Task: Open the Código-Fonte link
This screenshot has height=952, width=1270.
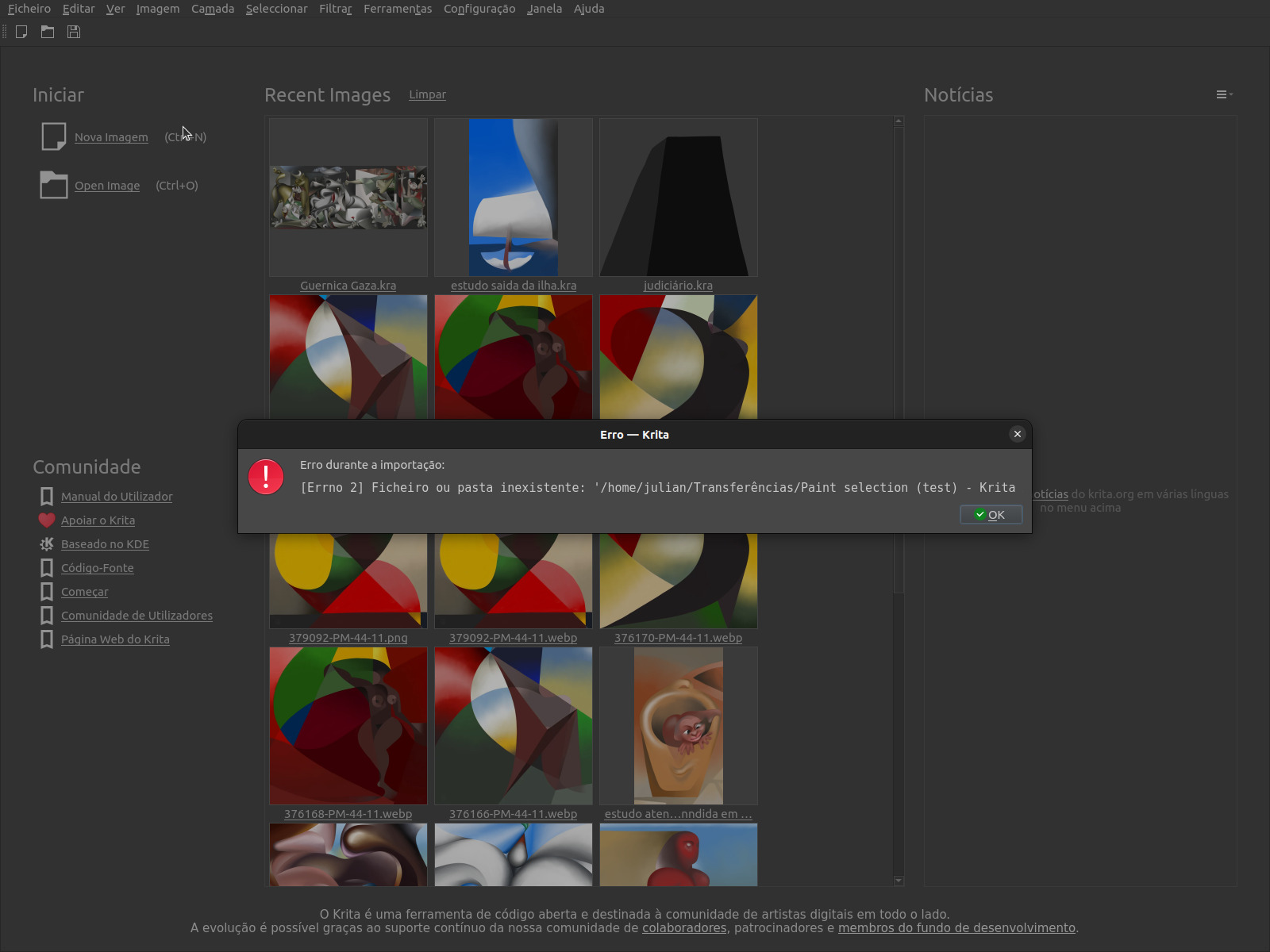Action: pos(97,568)
